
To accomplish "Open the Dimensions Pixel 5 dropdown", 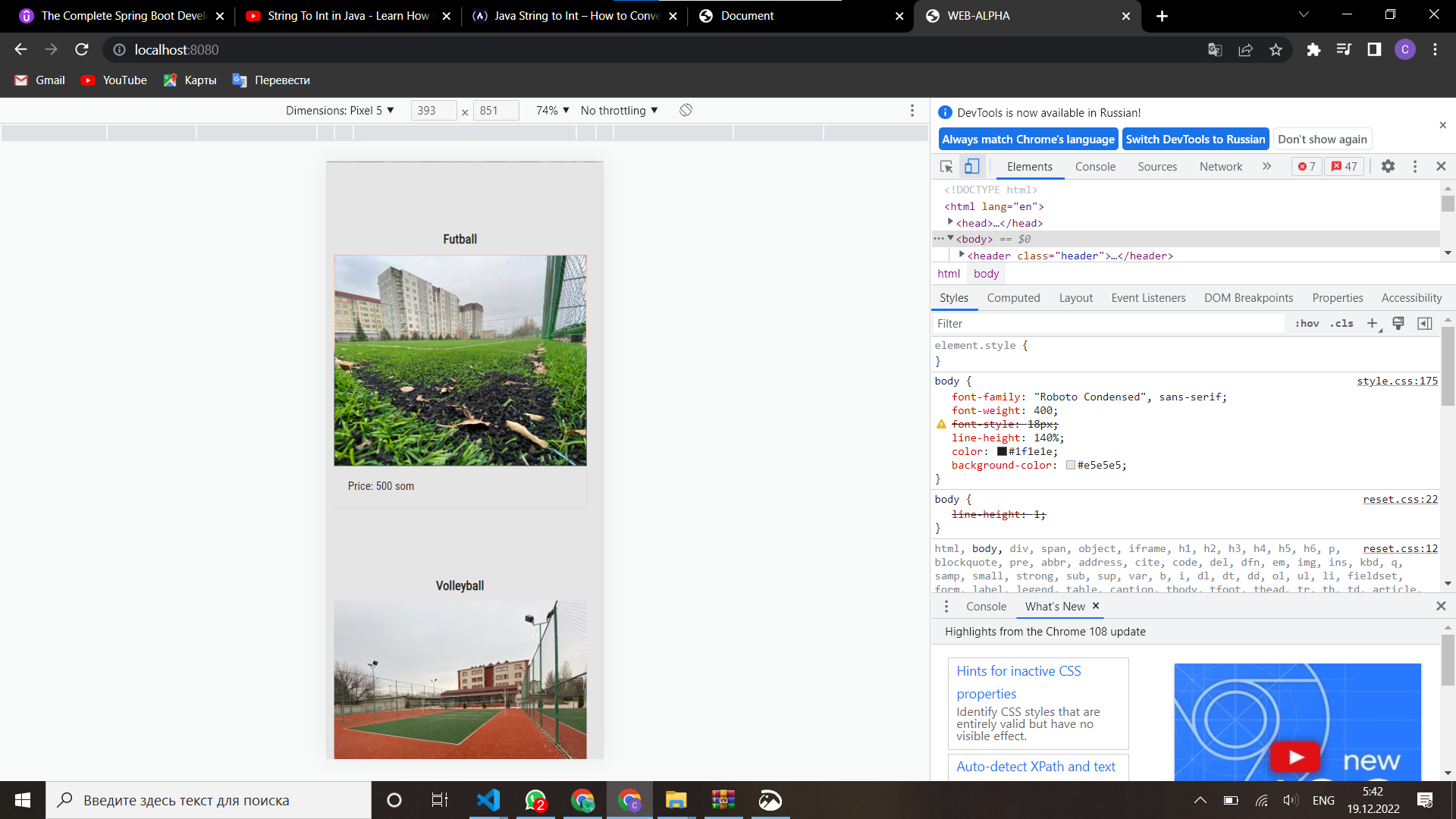I will (340, 111).
